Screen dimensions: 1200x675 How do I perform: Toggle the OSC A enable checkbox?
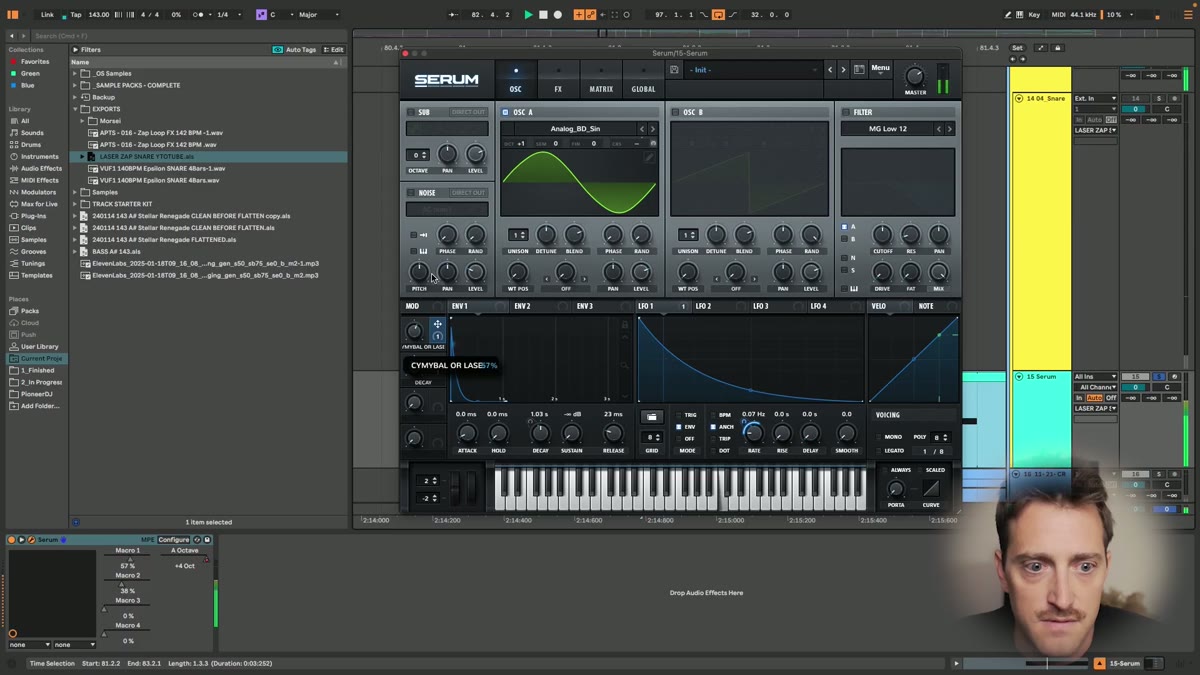[x=505, y=112]
